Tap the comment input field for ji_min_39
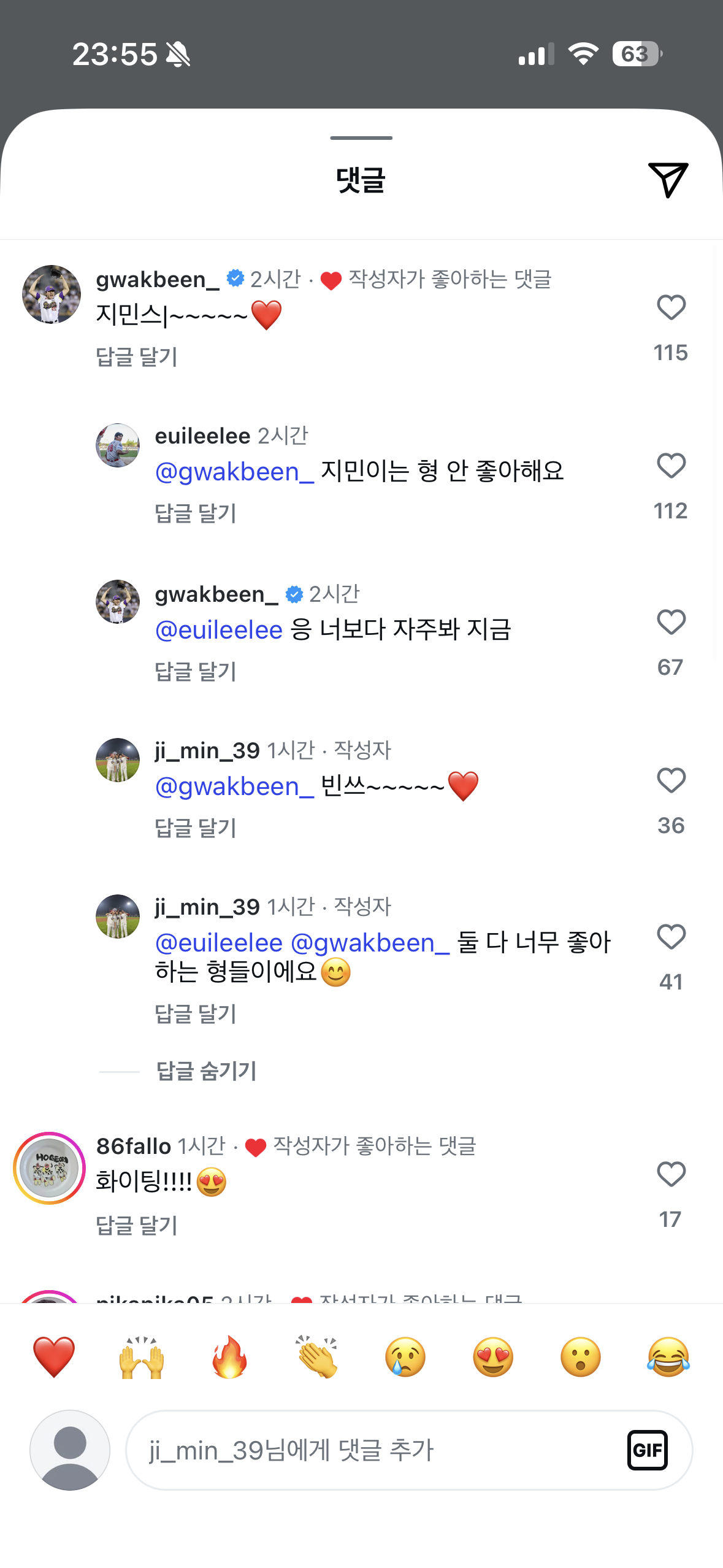 [374, 1450]
